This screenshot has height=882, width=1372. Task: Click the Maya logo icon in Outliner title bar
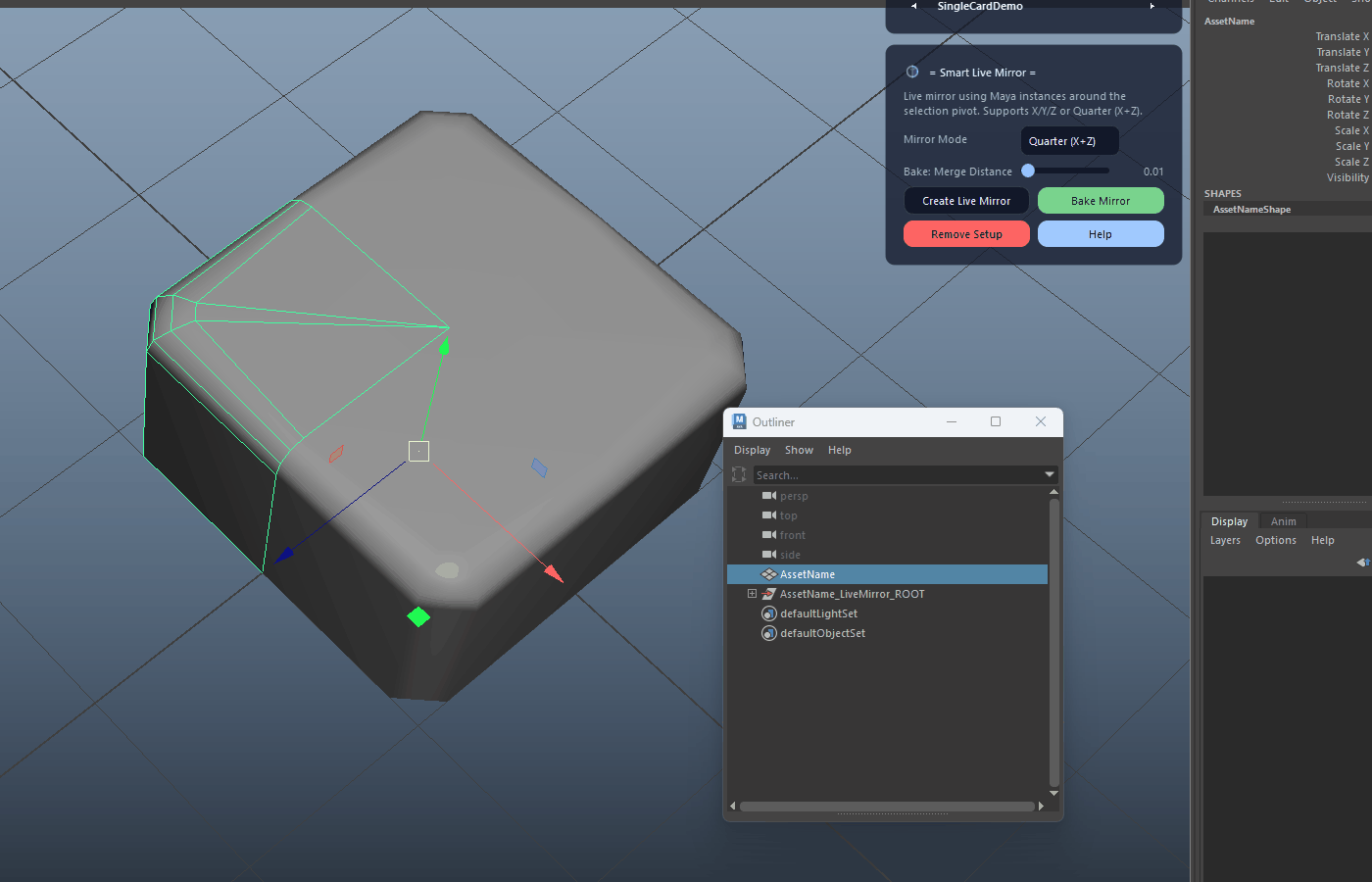(739, 421)
